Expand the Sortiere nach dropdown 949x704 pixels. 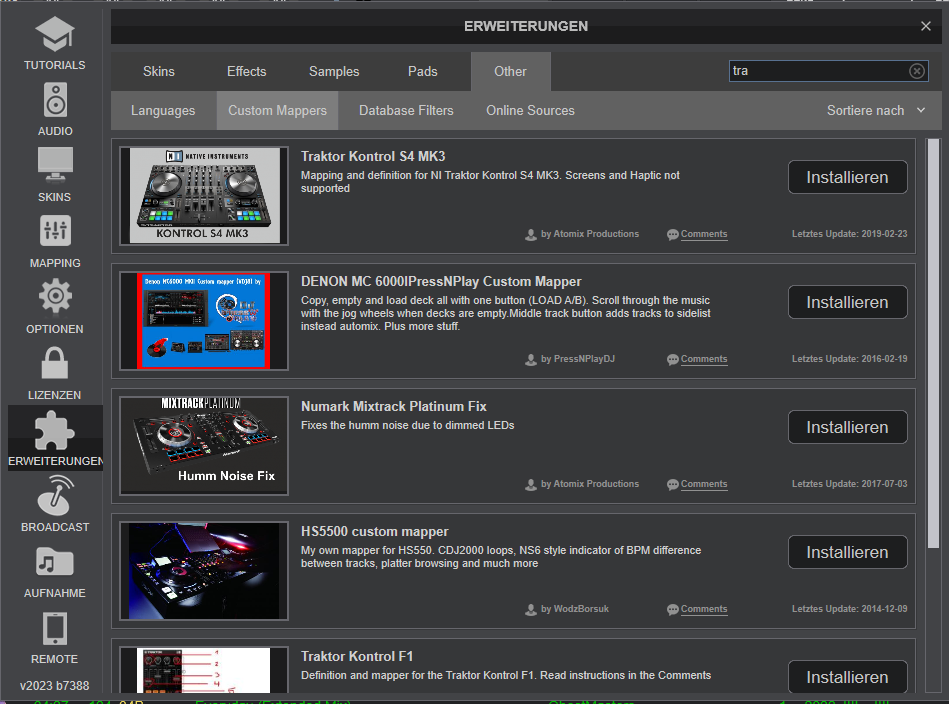click(876, 111)
